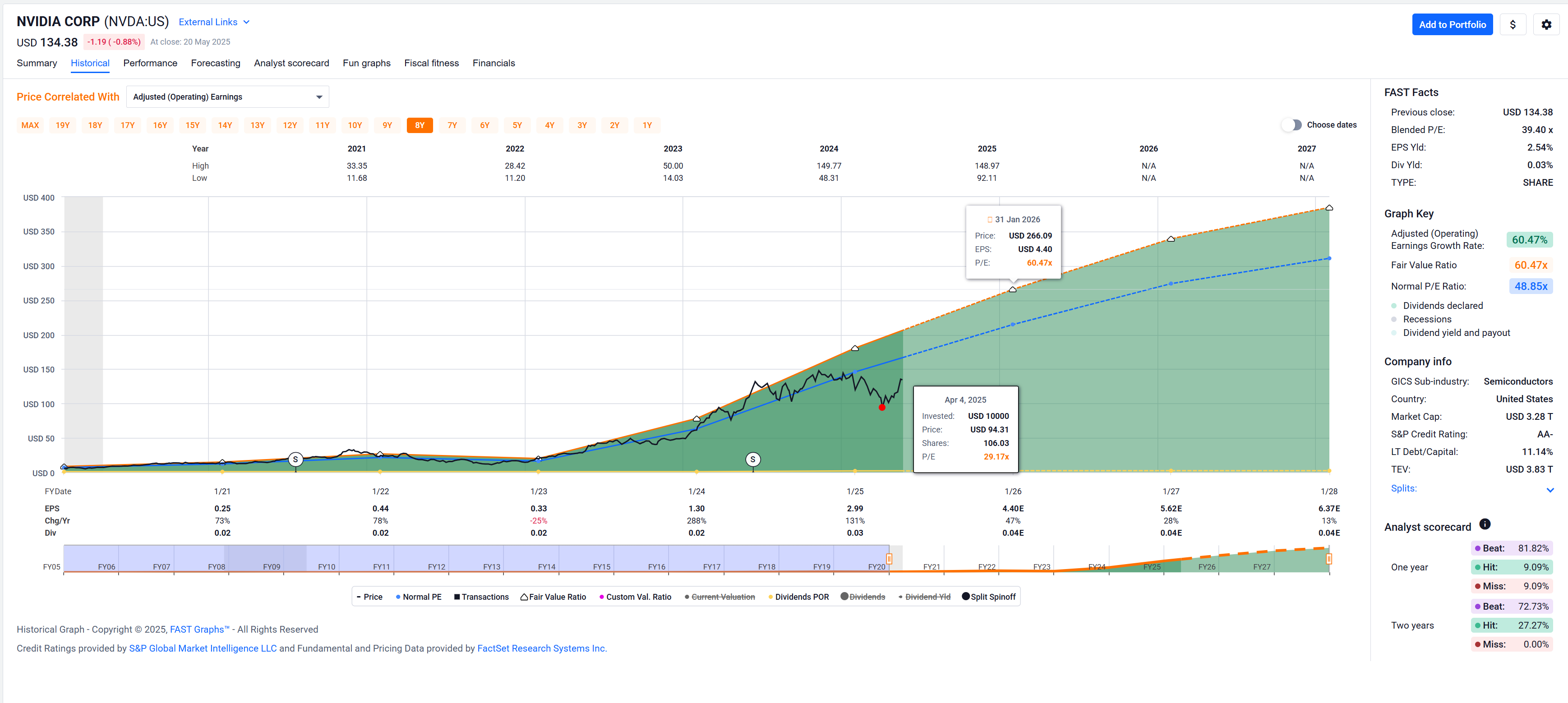The width and height of the screenshot is (1568, 703).
Task: Open the Fun graphs tab
Action: pos(366,63)
